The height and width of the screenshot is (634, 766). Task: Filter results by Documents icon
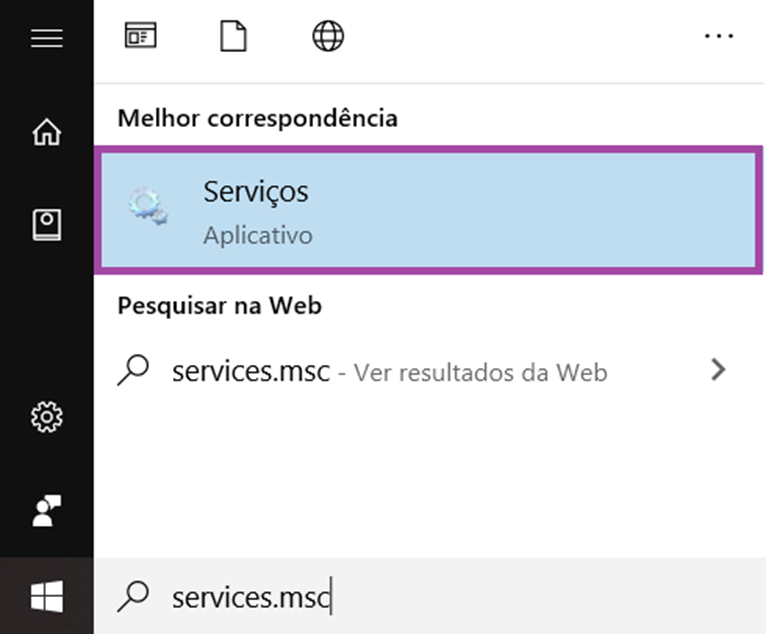click(233, 36)
